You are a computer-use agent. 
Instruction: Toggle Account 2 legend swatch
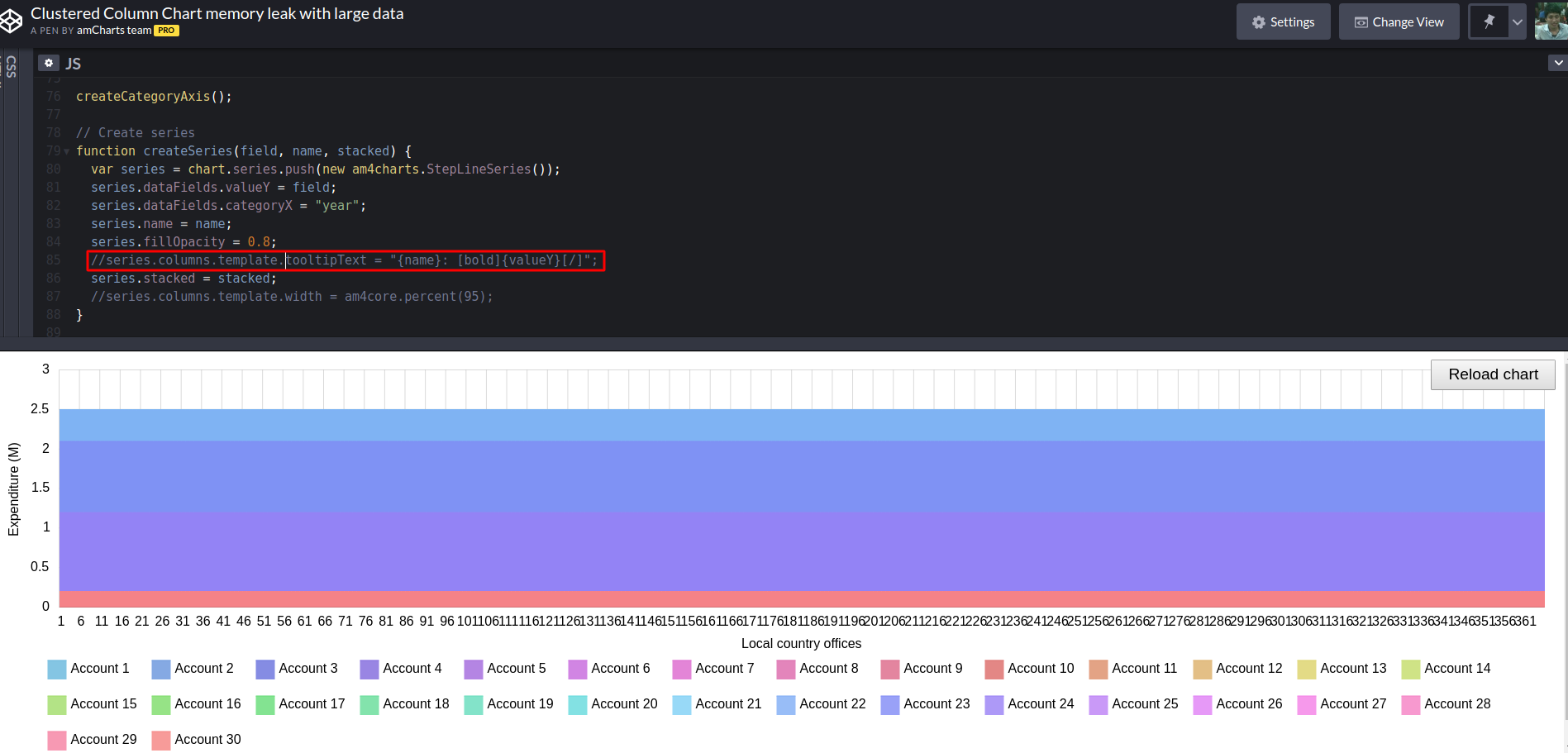coord(161,669)
